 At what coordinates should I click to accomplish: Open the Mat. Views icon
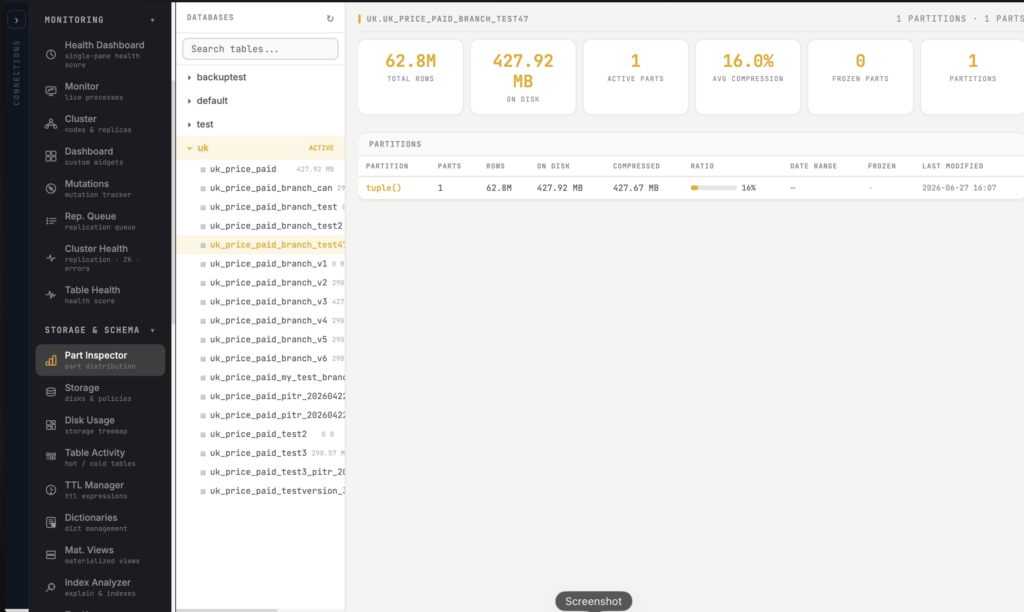[x=51, y=555]
